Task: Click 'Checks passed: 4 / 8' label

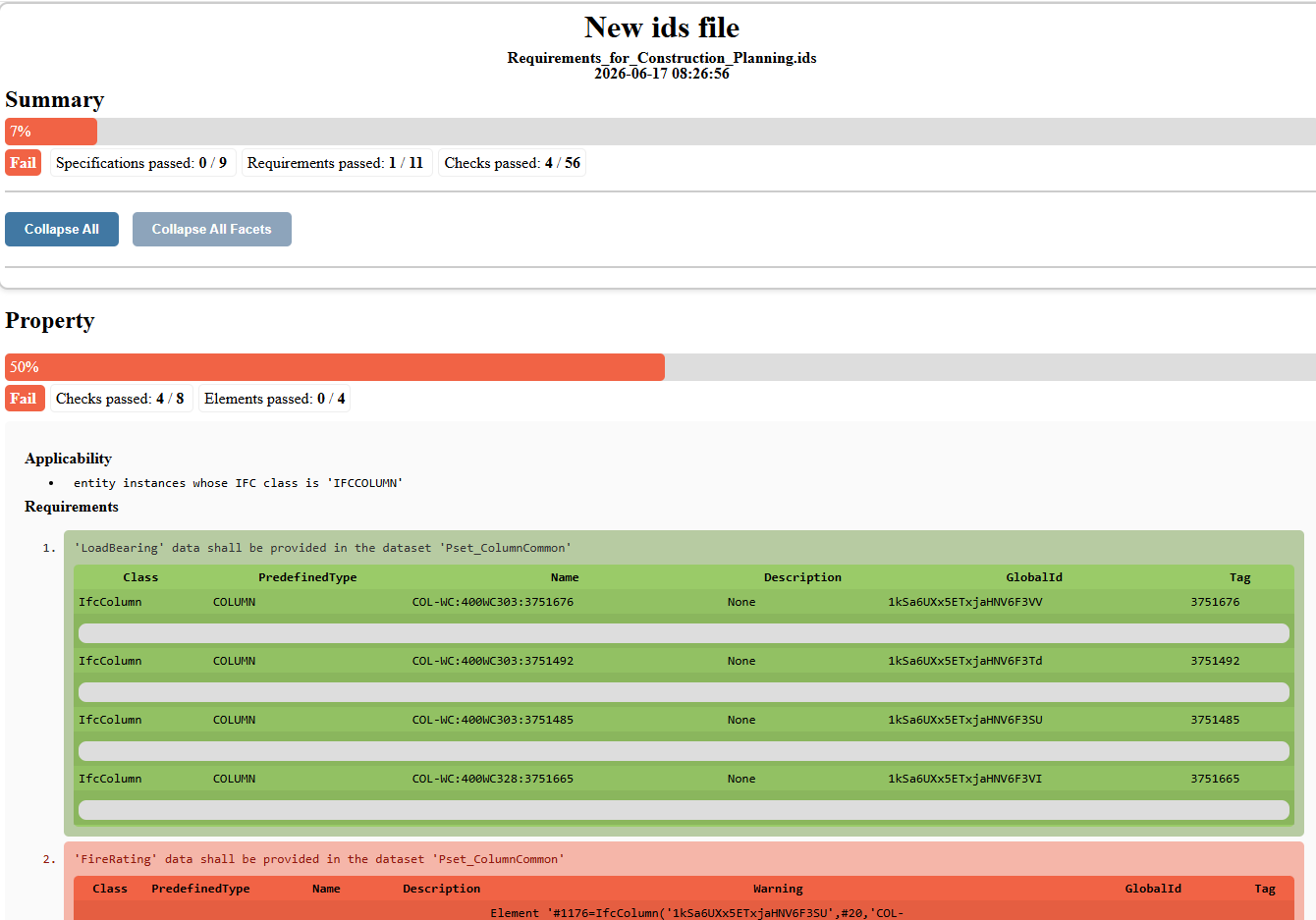Action: pyautogui.click(x=120, y=399)
